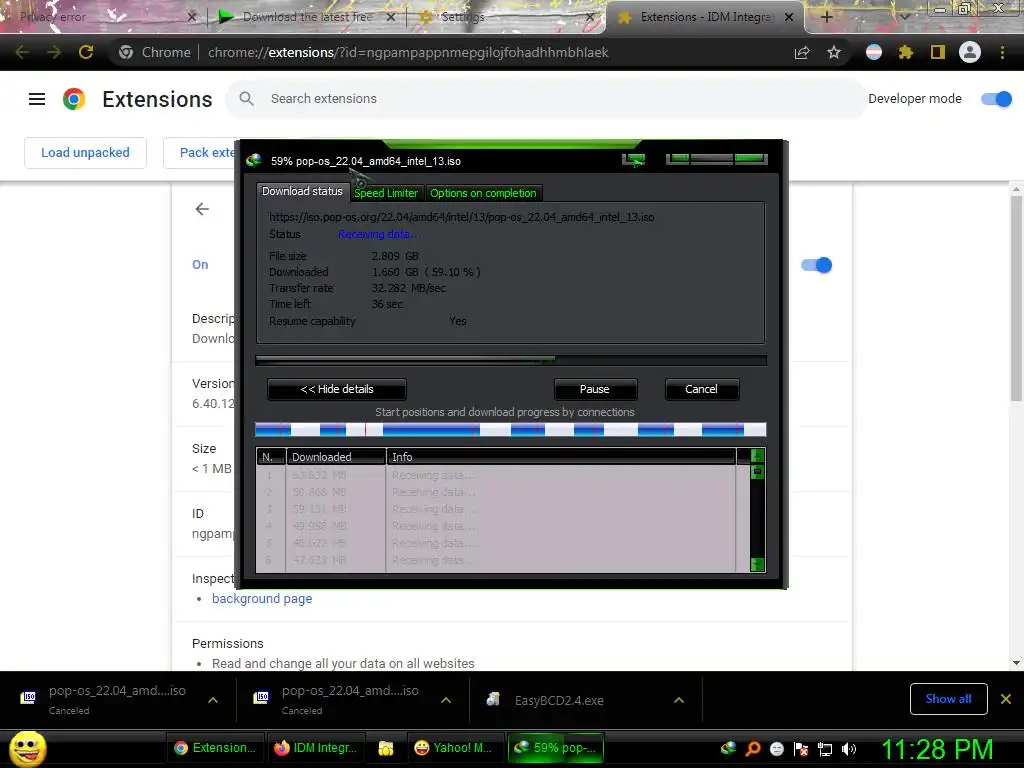Image resolution: width=1024 pixels, height=768 pixels.
Task: Open the 59% pop- IDM taskbar item
Action: click(x=556, y=748)
